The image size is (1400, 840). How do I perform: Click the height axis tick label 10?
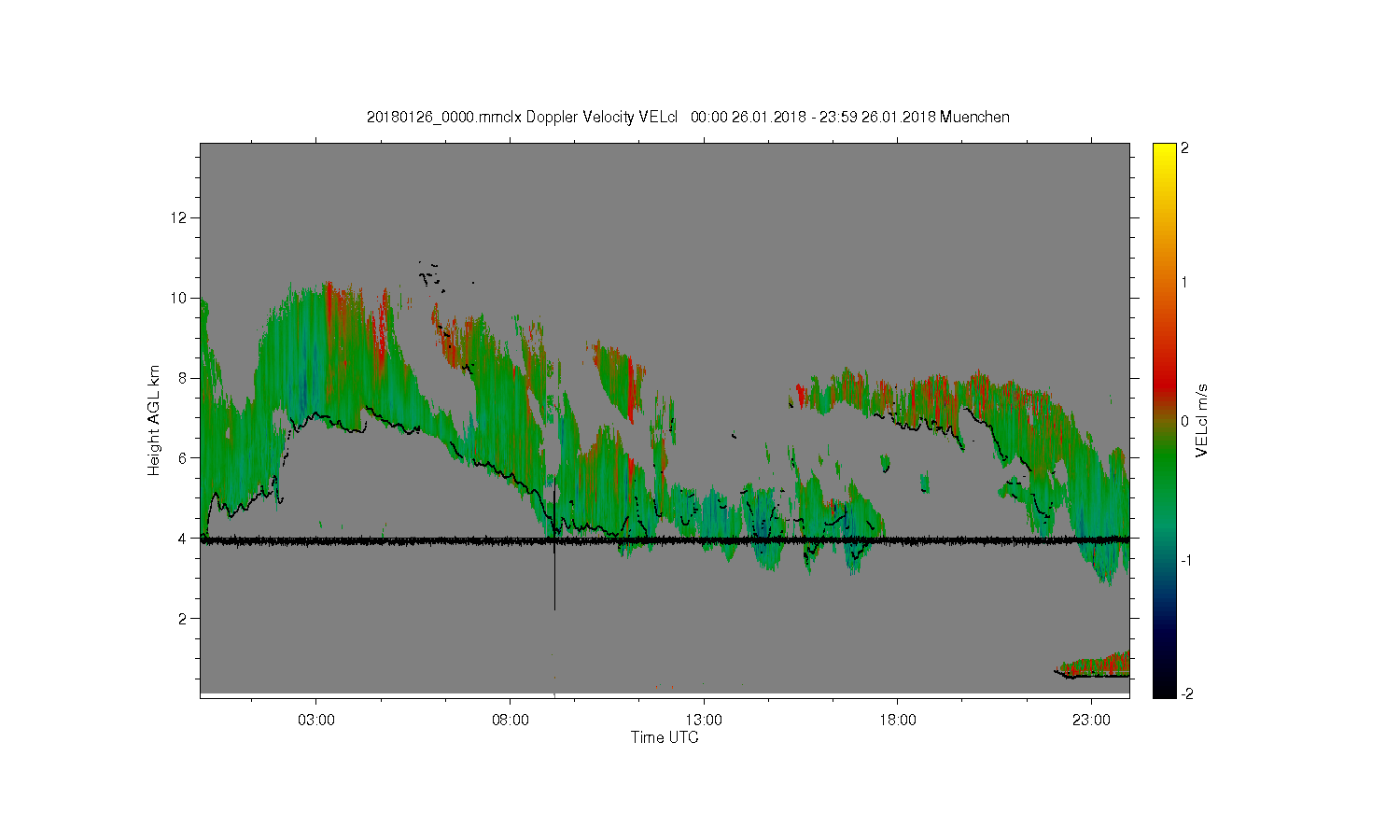pos(180,299)
